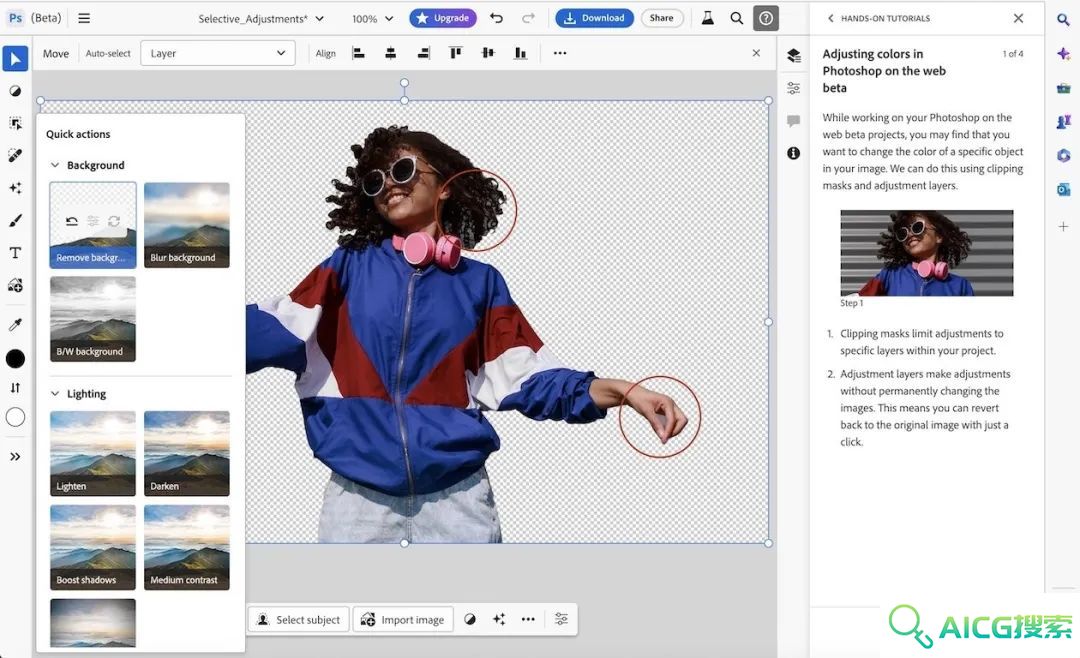This screenshot has height=658, width=1080.
Task: Apply the B/W background quick action
Action: [x=93, y=319]
